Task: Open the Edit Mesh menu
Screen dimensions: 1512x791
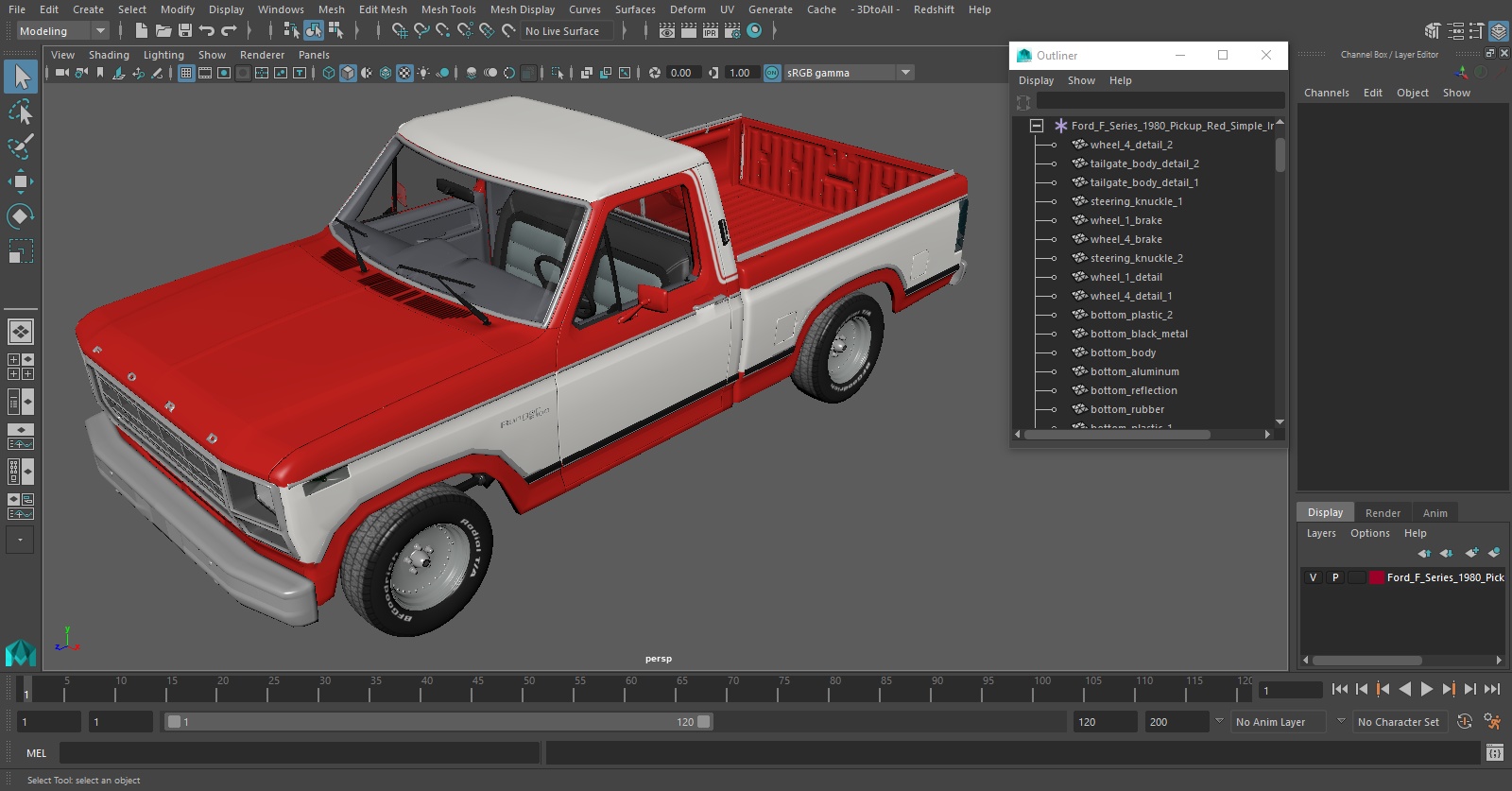Action: point(383,9)
